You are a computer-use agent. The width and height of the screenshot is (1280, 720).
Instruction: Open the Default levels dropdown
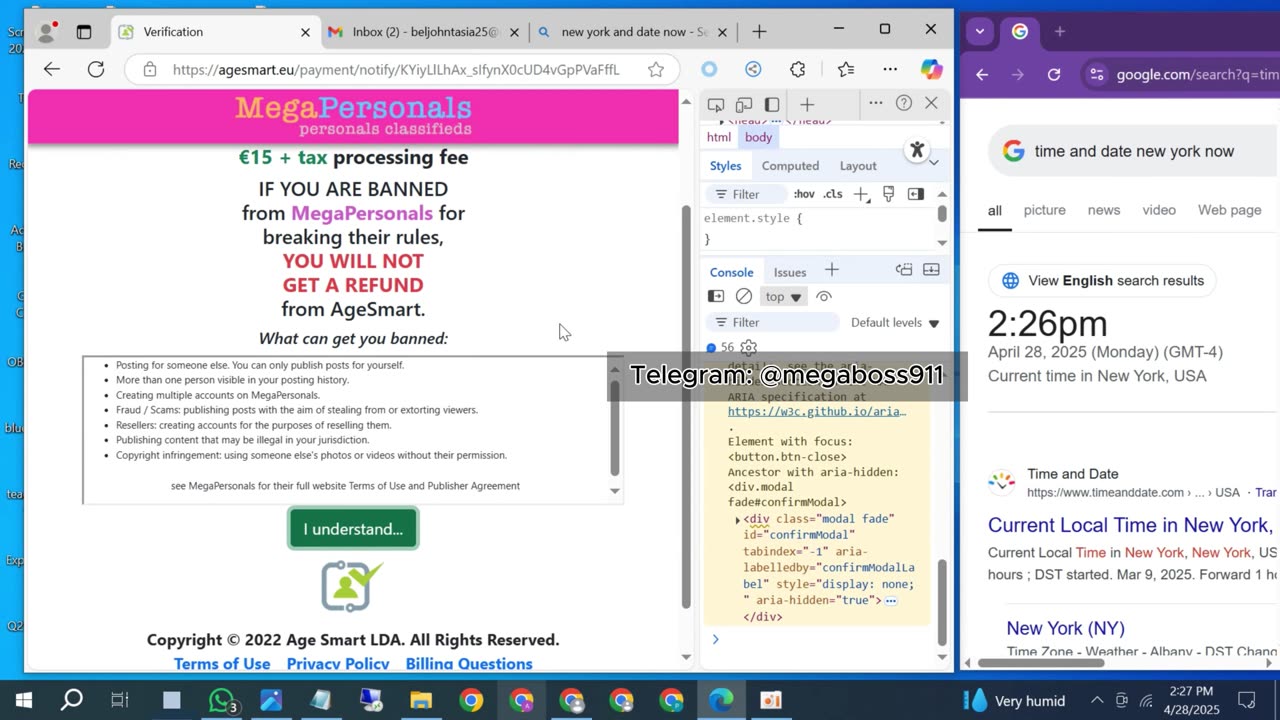895,323
